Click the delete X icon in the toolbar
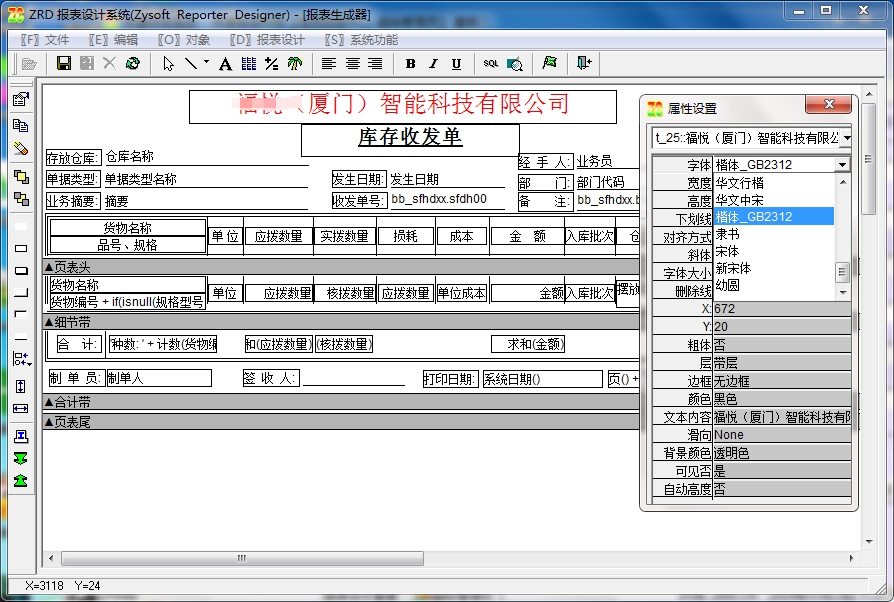894x602 pixels. point(109,63)
